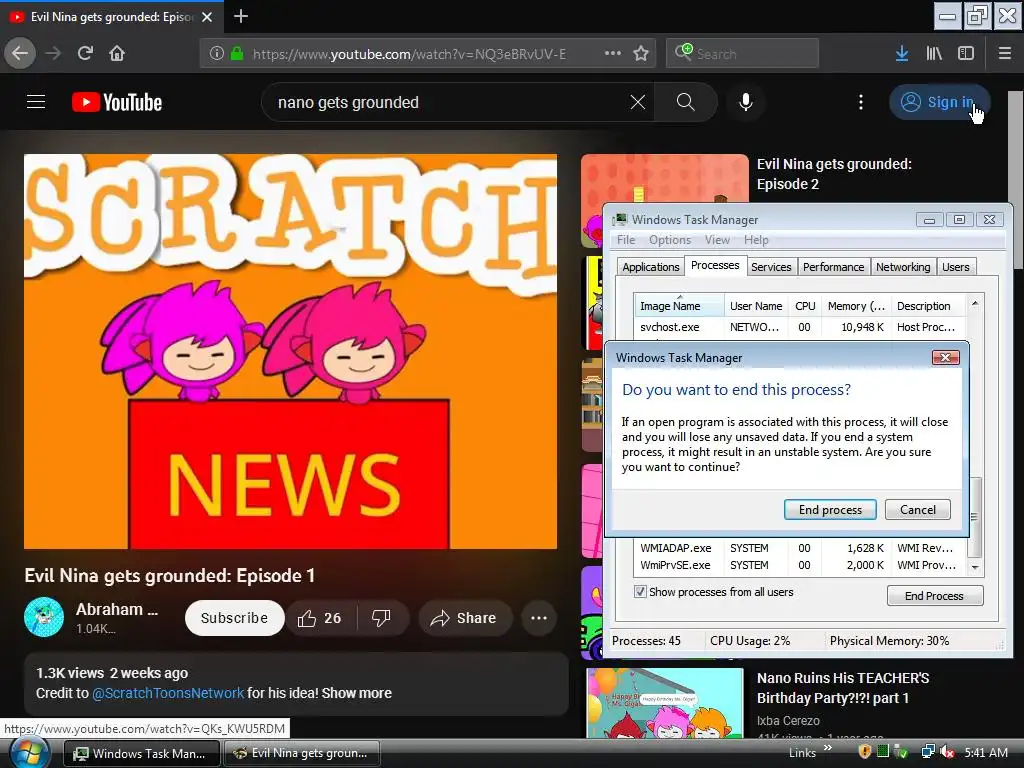This screenshot has height=768, width=1024.
Task: Click the muted volume tray icon
Action: (948, 752)
